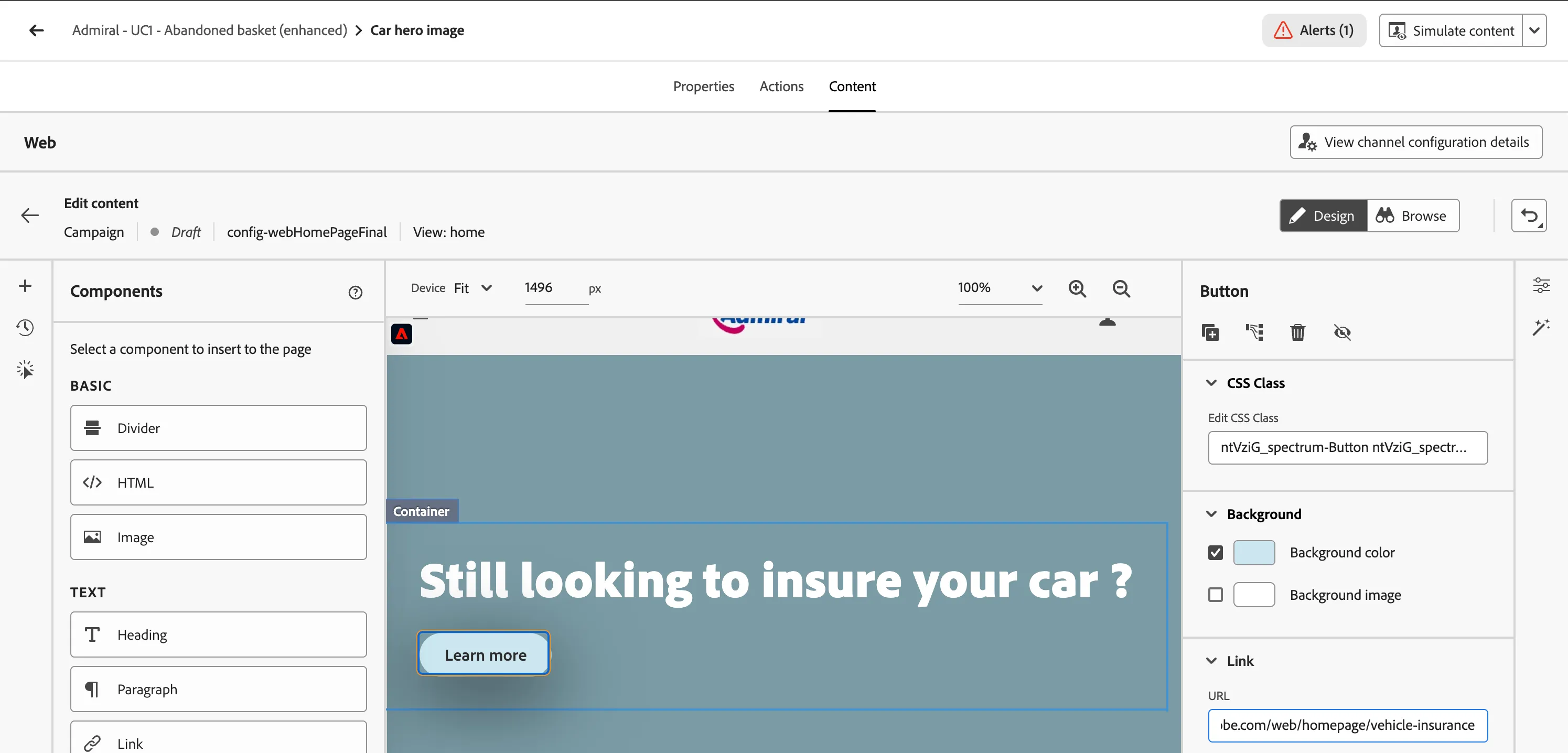Select the Divider component

coord(219,428)
